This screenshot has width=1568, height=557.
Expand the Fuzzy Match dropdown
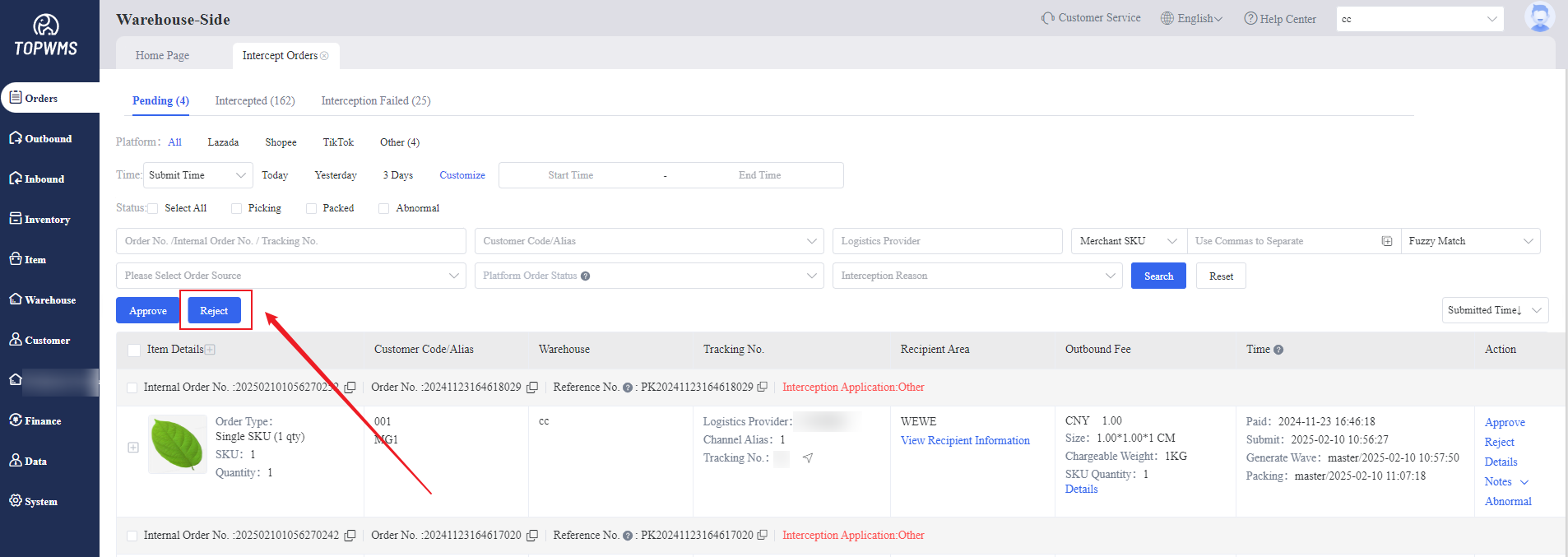1469,241
